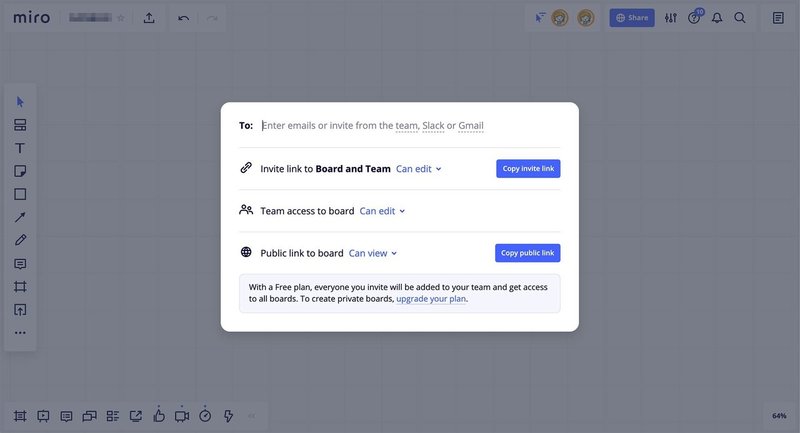This screenshot has width=800, height=433.
Task: Follow the upgrade your plan link
Action: pyautogui.click(x=431, y=299)
